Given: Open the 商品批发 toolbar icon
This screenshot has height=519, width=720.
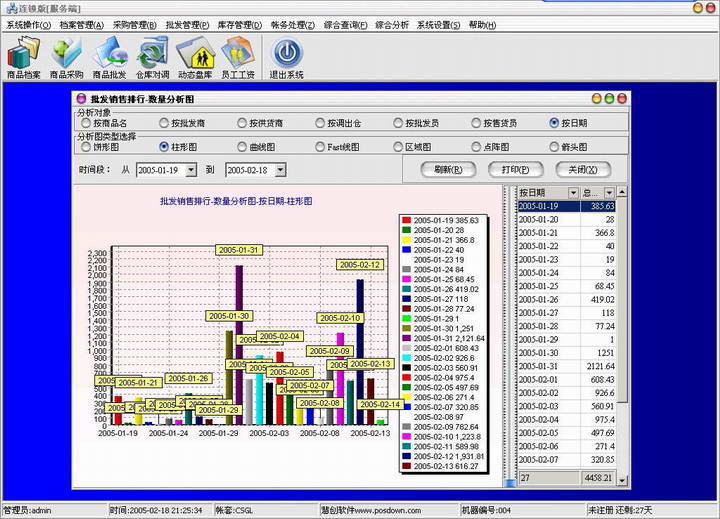Looking at the screenshot, I should (109, 58).
